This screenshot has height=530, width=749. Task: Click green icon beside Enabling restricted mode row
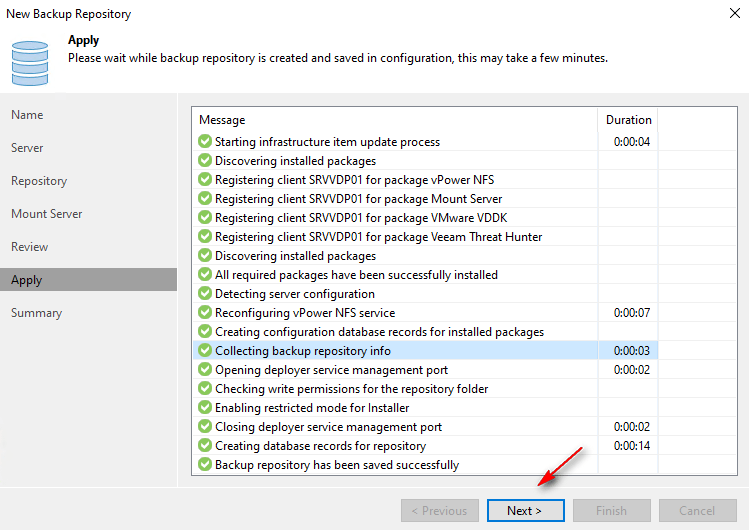205,408
